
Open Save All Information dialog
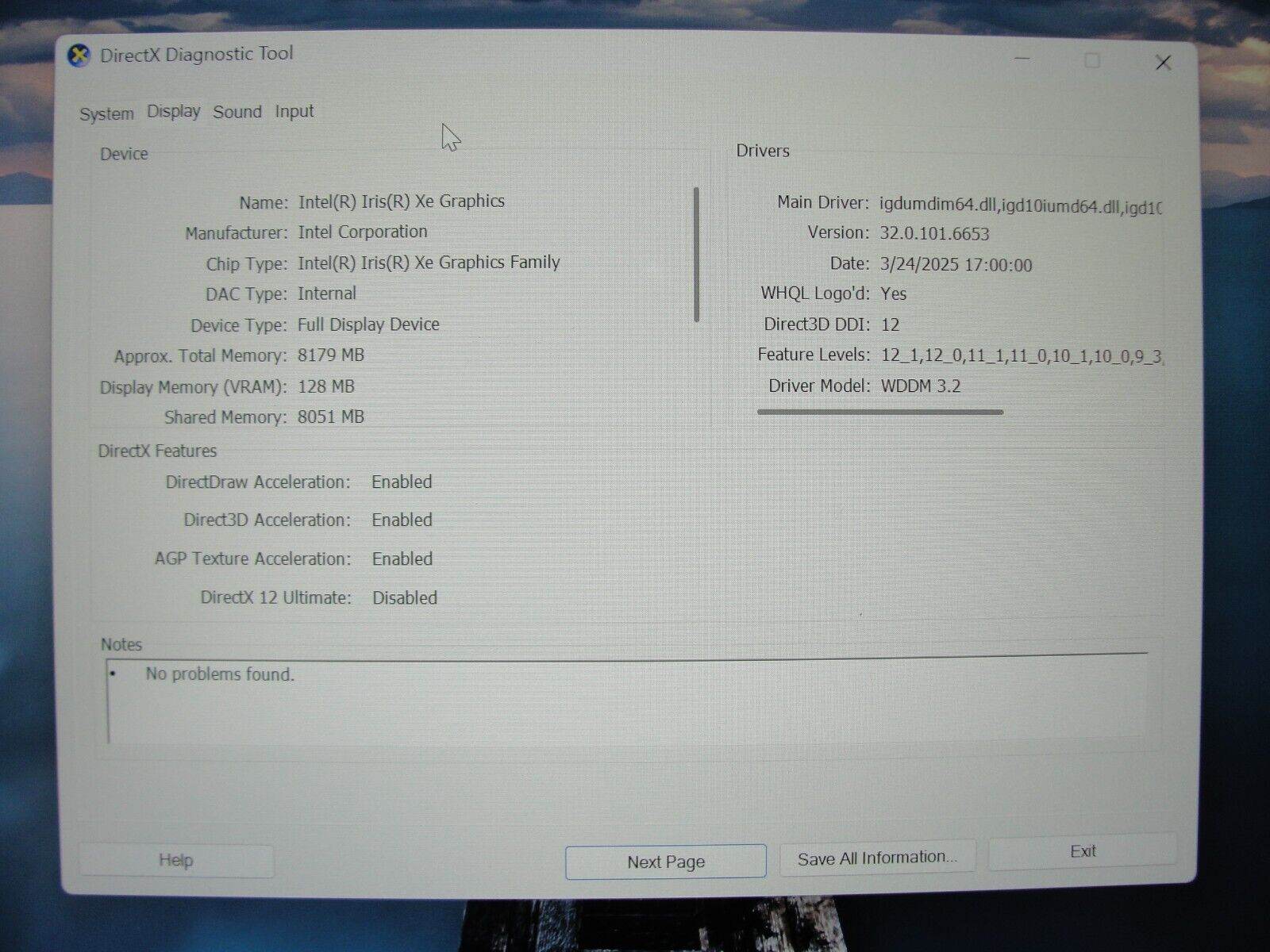tap(877, 857)
